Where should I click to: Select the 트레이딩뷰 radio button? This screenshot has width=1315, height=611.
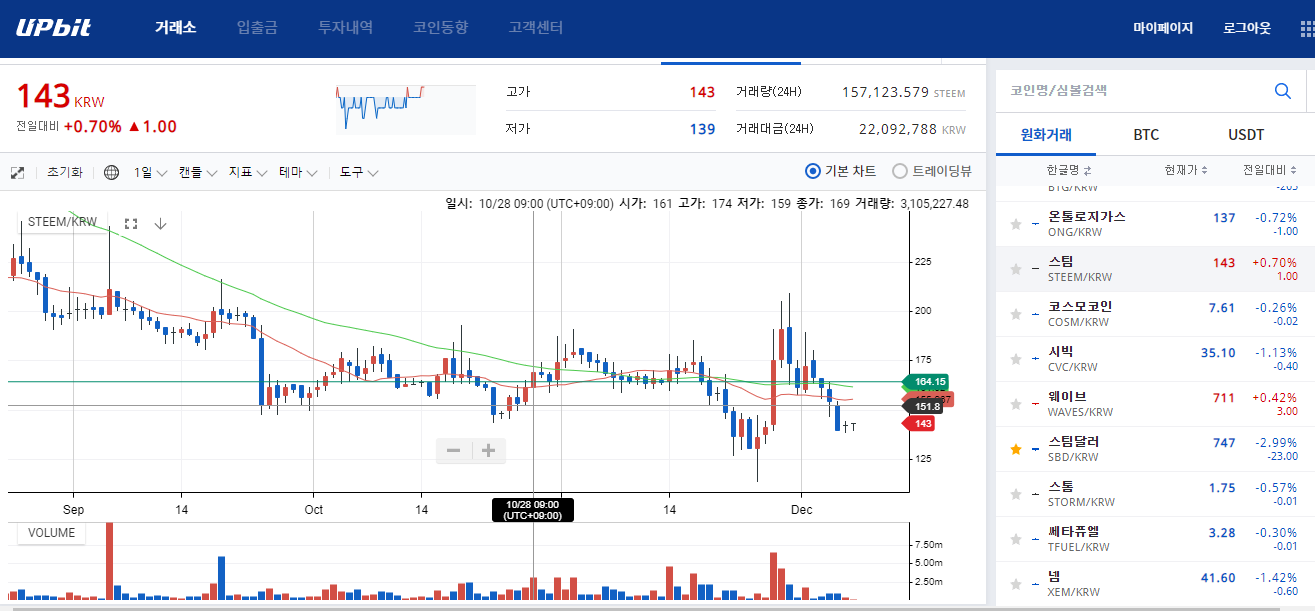coord(900,171)
